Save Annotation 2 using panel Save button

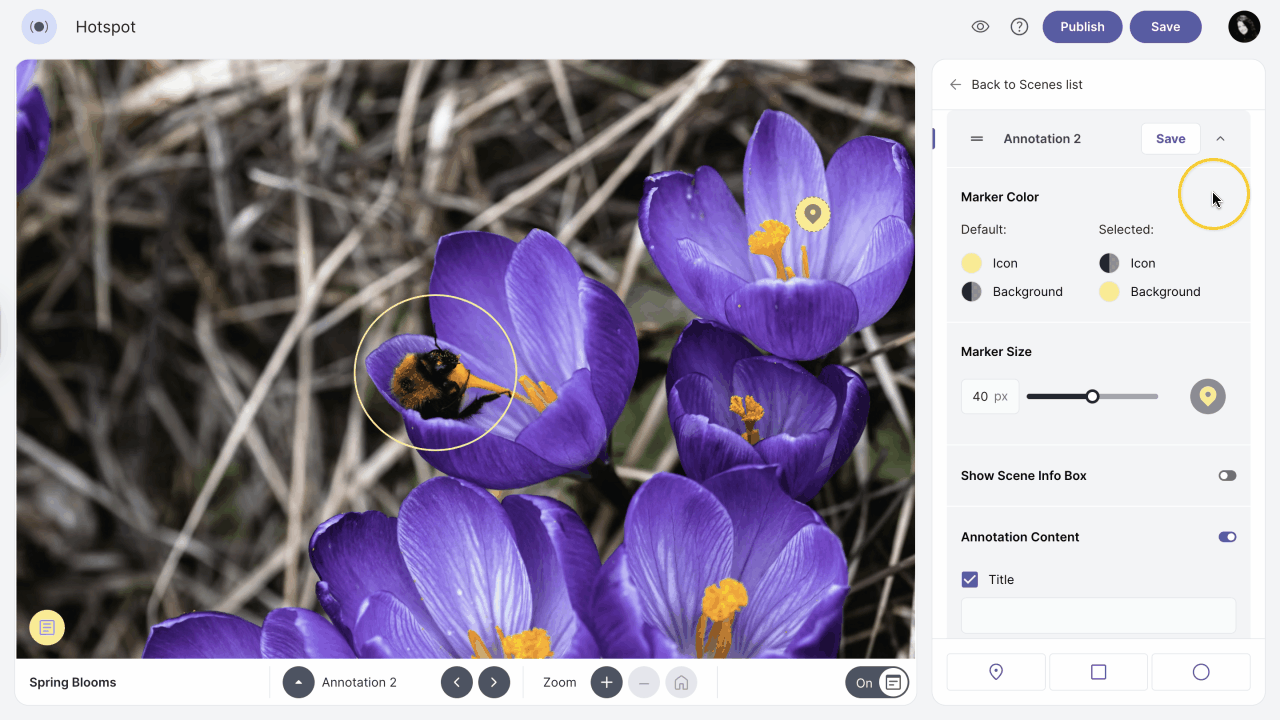[1170, 139]
